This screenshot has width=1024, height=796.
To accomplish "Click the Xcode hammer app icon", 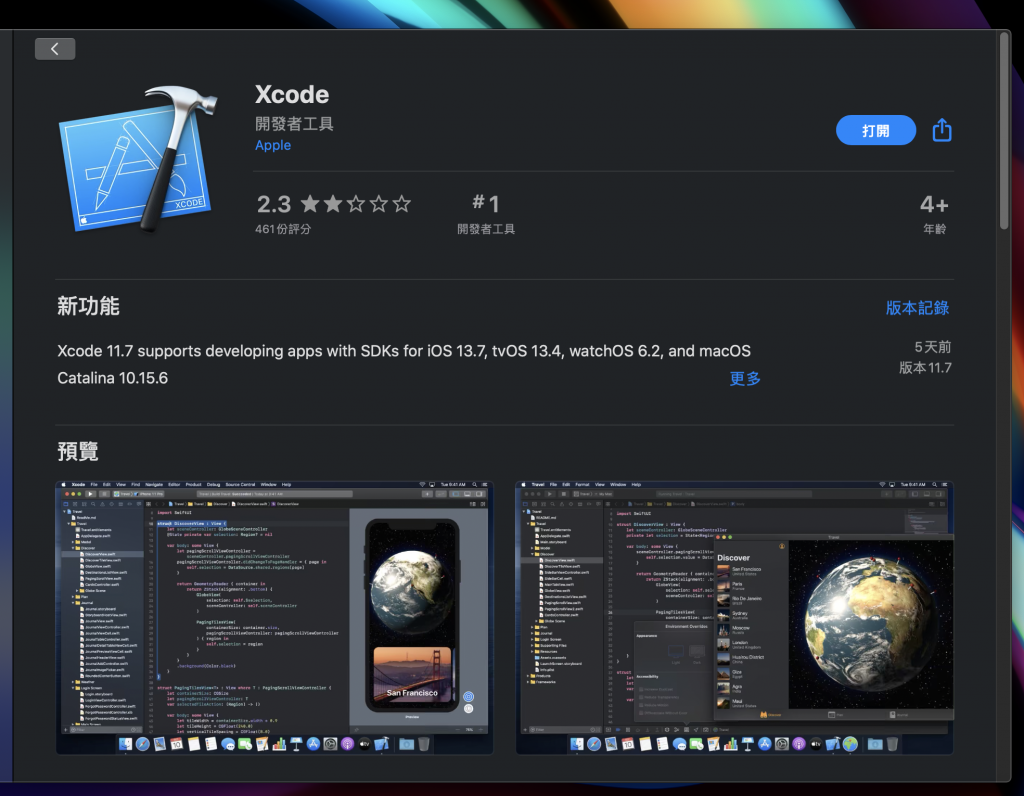I will [x=138, y=159].
